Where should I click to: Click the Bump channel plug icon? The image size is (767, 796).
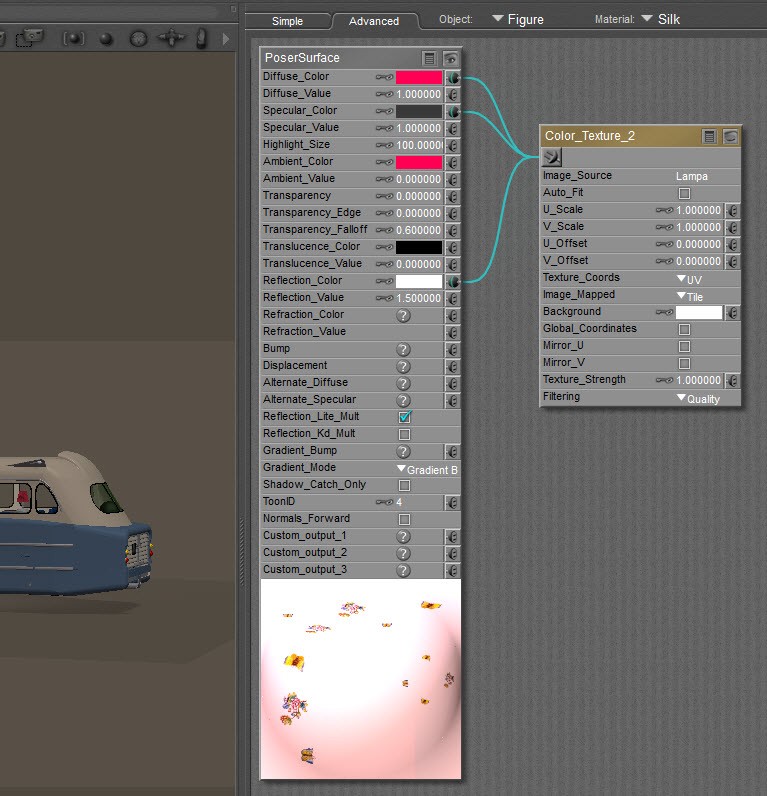pos(453,350)
